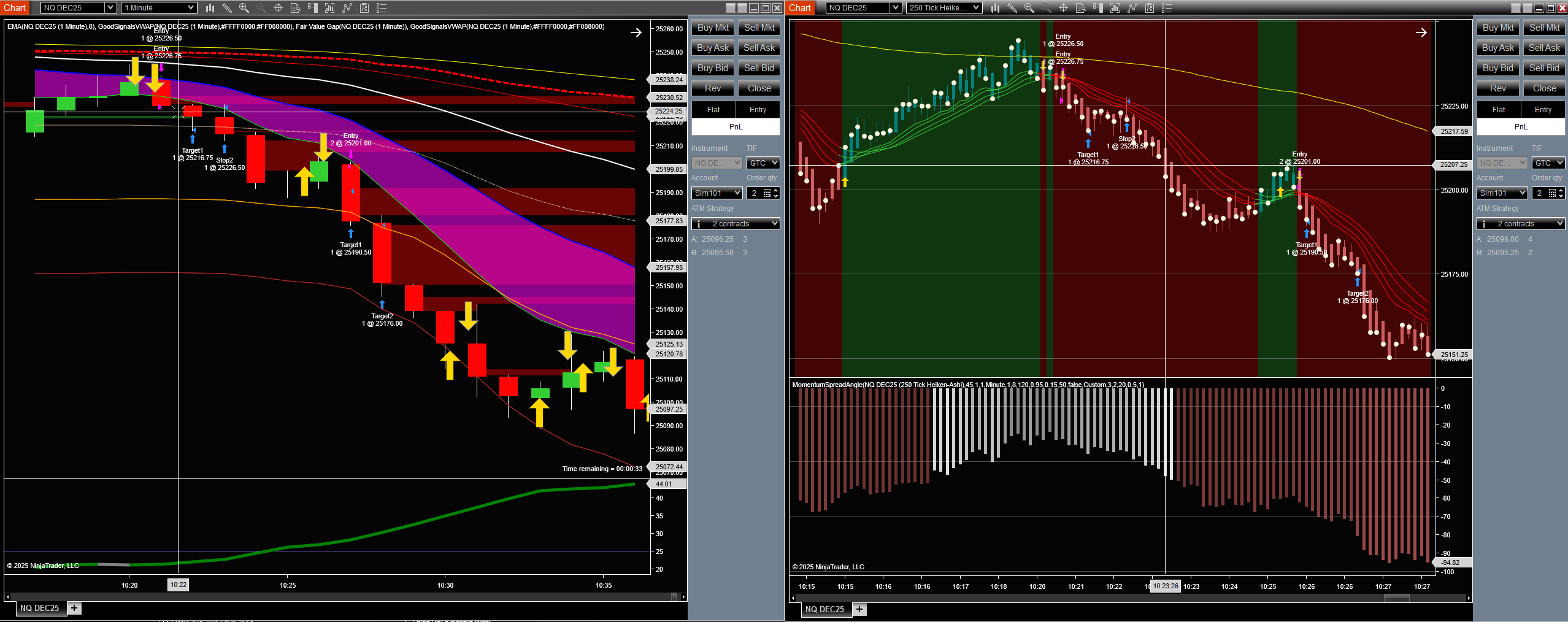Open bar style icon in left chart toolbar
Screen dimensions: 1568x622
[x=210, y=8]
